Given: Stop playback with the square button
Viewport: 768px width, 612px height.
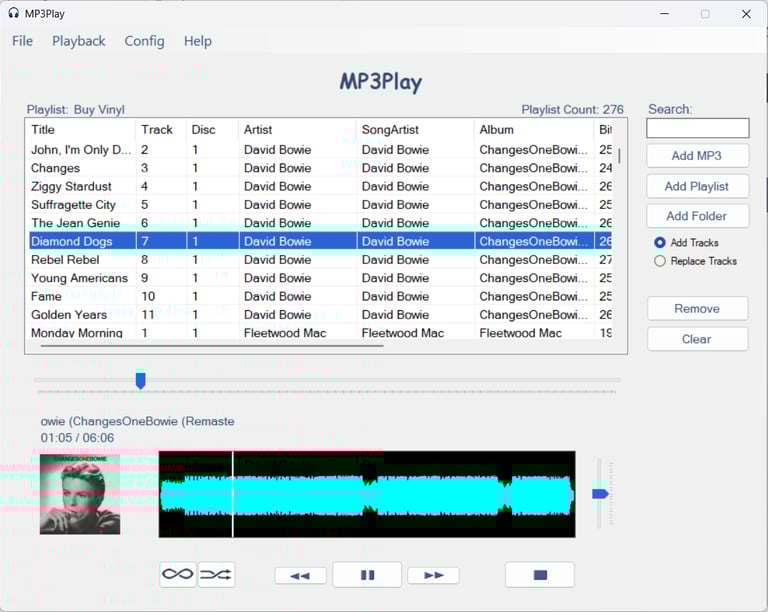Looking at the screenshot, I should (x=540, y=575).
